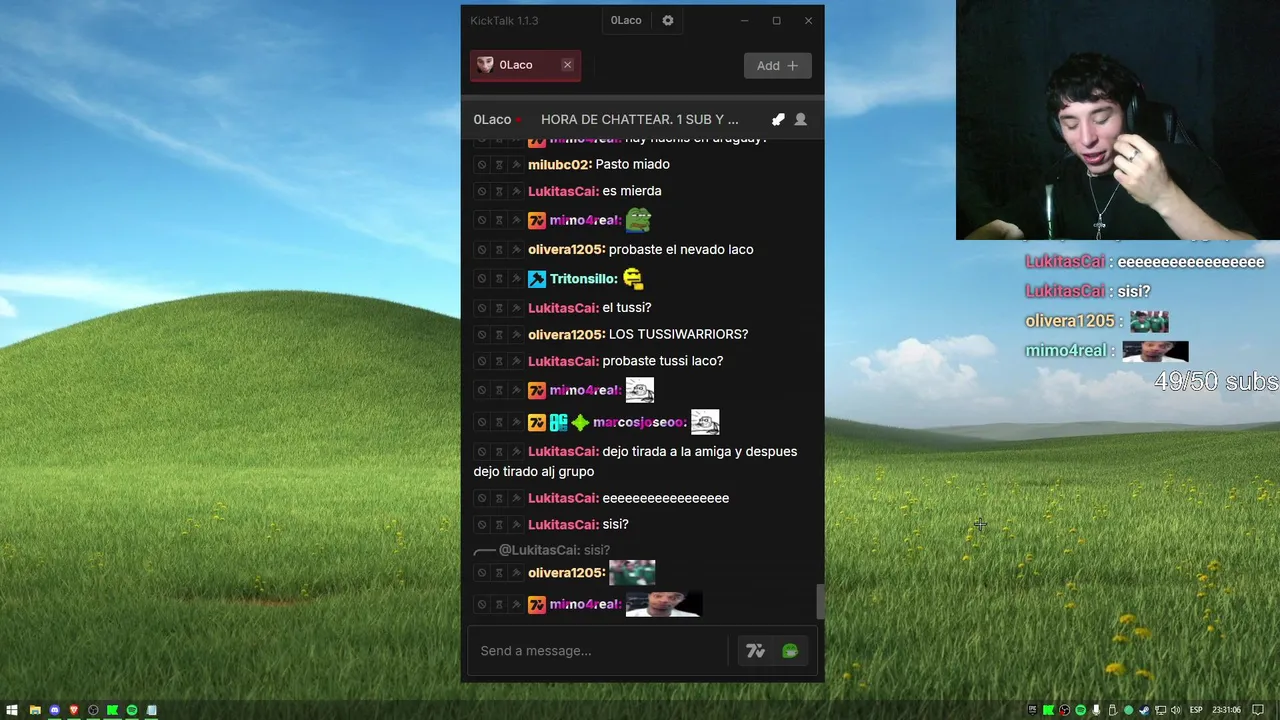Click the pin icon beside stream title
Image resolution: width=1280 pixels, height=720 pixels.
click(778, 119)
